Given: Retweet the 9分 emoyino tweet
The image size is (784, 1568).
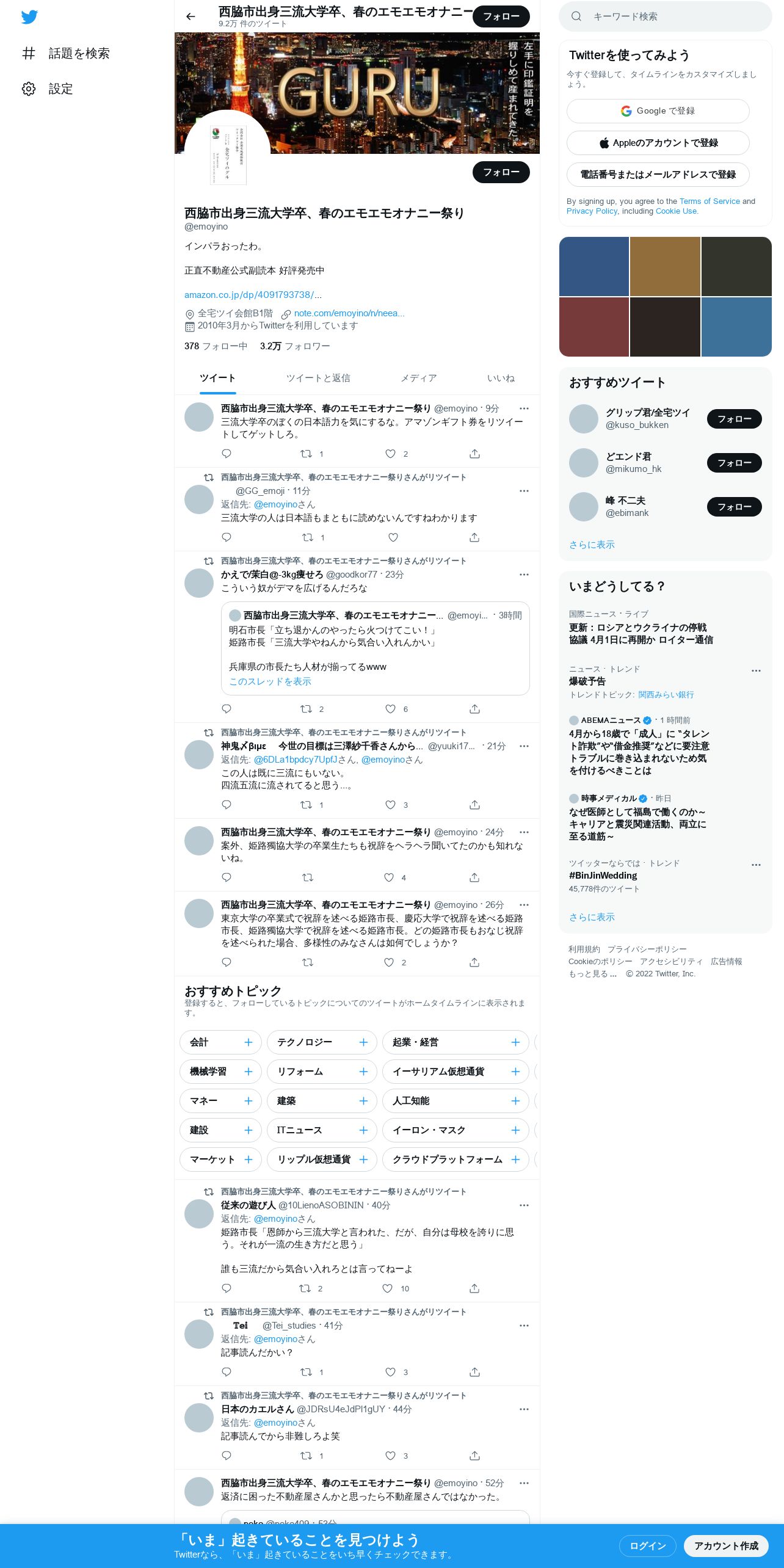Looking at the screenshot, I should click(307, 454).
